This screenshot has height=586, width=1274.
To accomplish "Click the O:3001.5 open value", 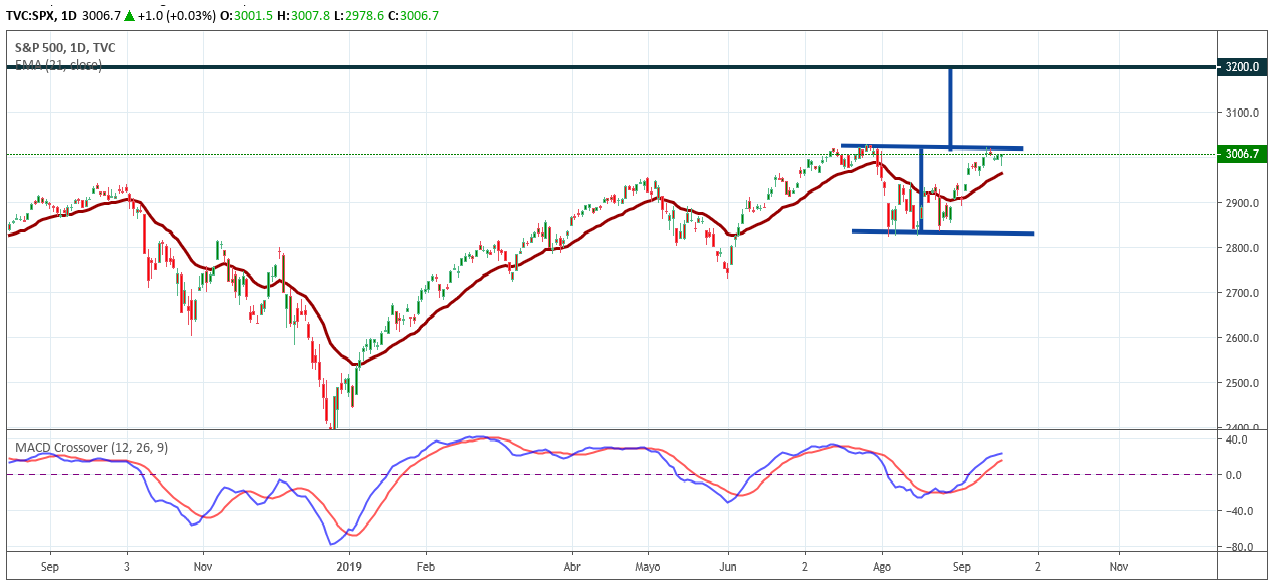I will pyautogui.click(x=246, y=16).
